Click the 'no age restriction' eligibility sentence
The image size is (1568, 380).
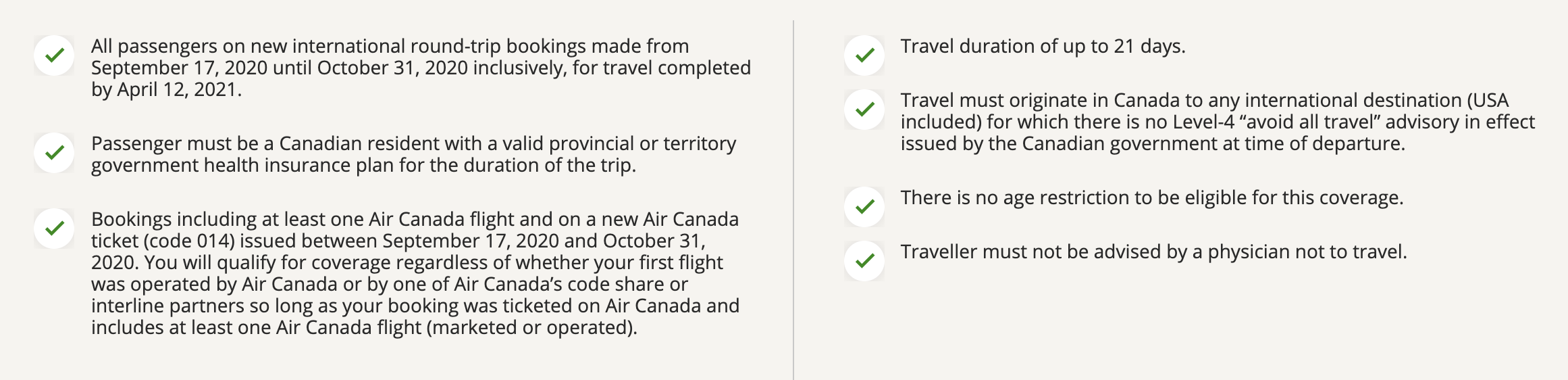pos(1151,197)
